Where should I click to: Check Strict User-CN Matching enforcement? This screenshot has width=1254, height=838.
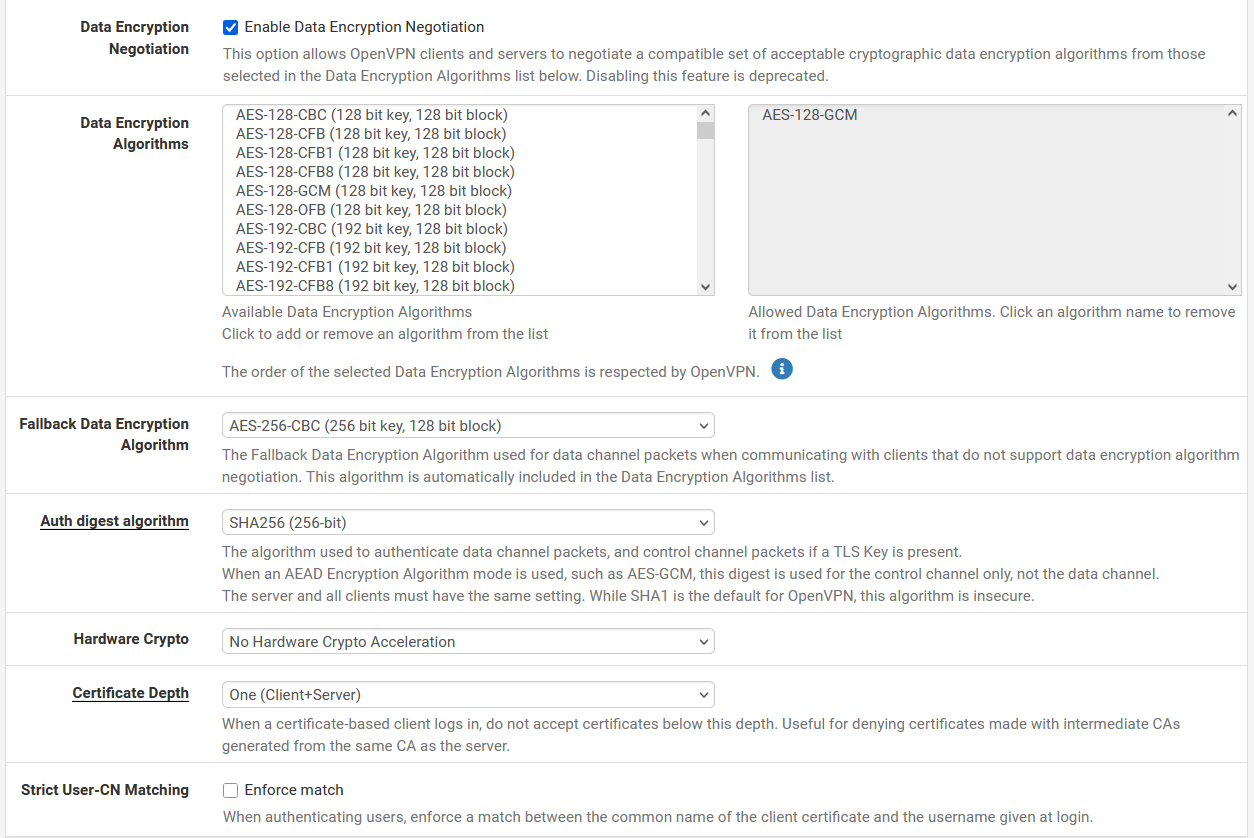click(x=230, y=790)
